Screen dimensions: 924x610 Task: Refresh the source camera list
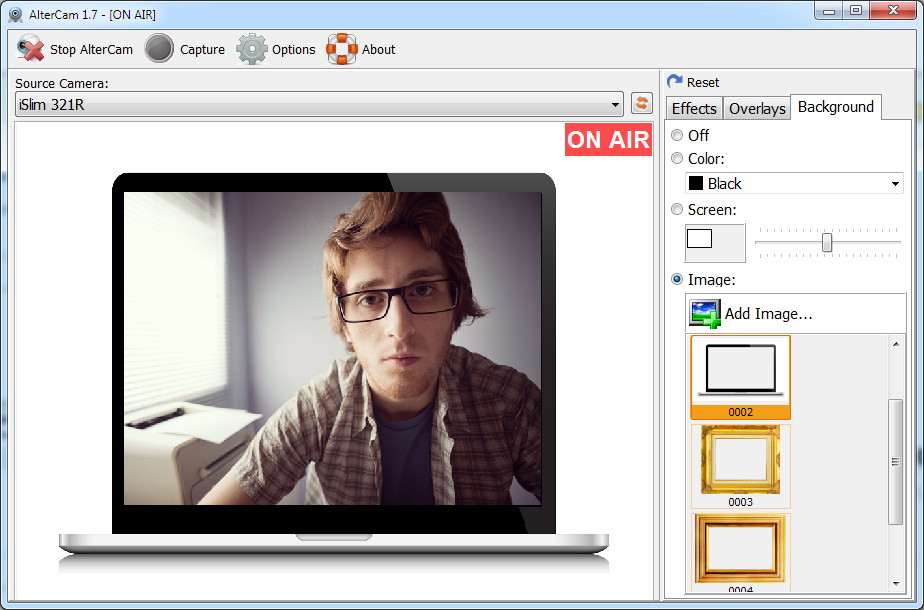641,104
